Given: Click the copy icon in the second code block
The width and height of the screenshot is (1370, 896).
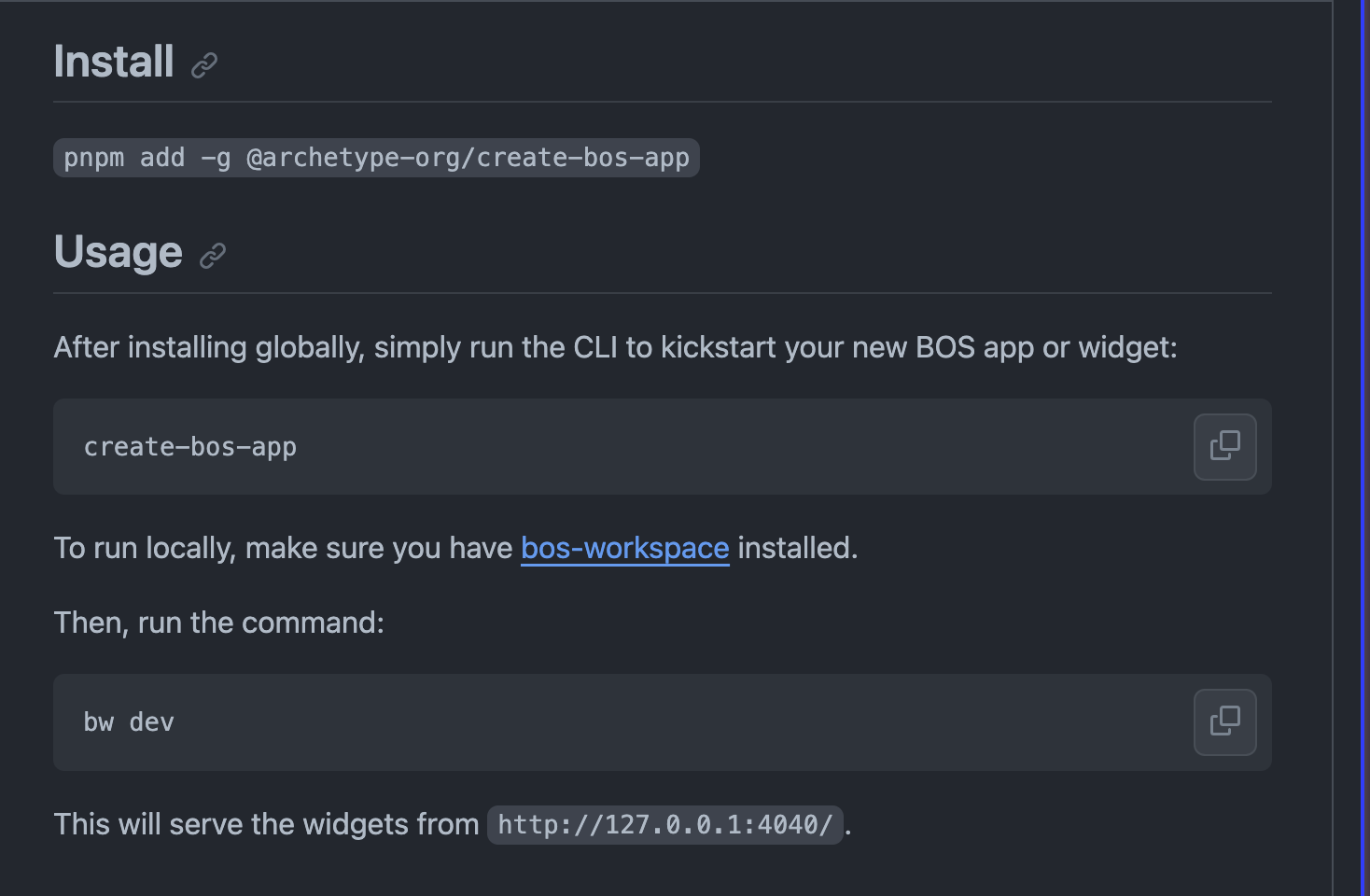Looking at the screenshot, I should pos(1224,721).
